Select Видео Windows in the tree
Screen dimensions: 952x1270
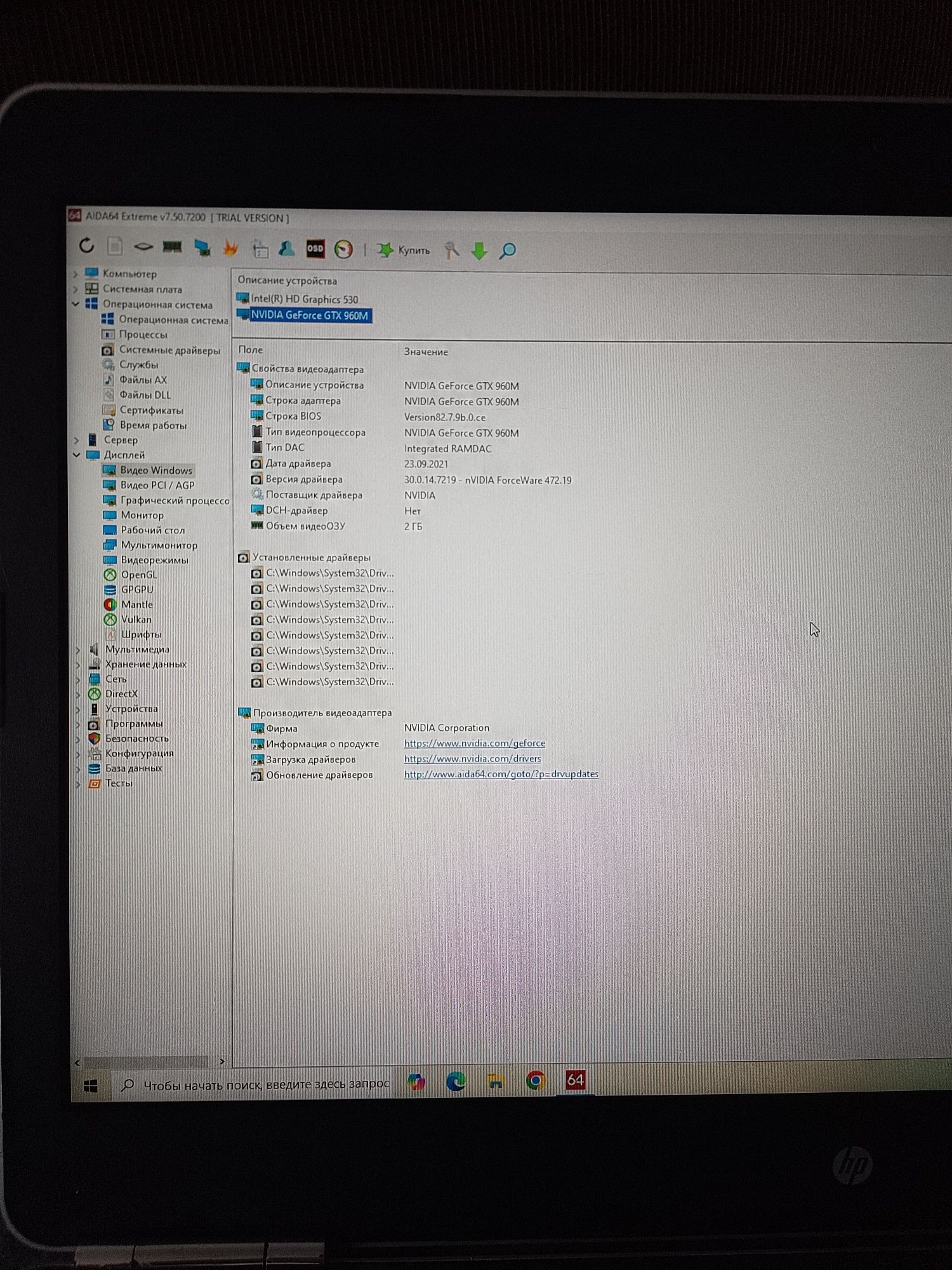pos(156,470)
